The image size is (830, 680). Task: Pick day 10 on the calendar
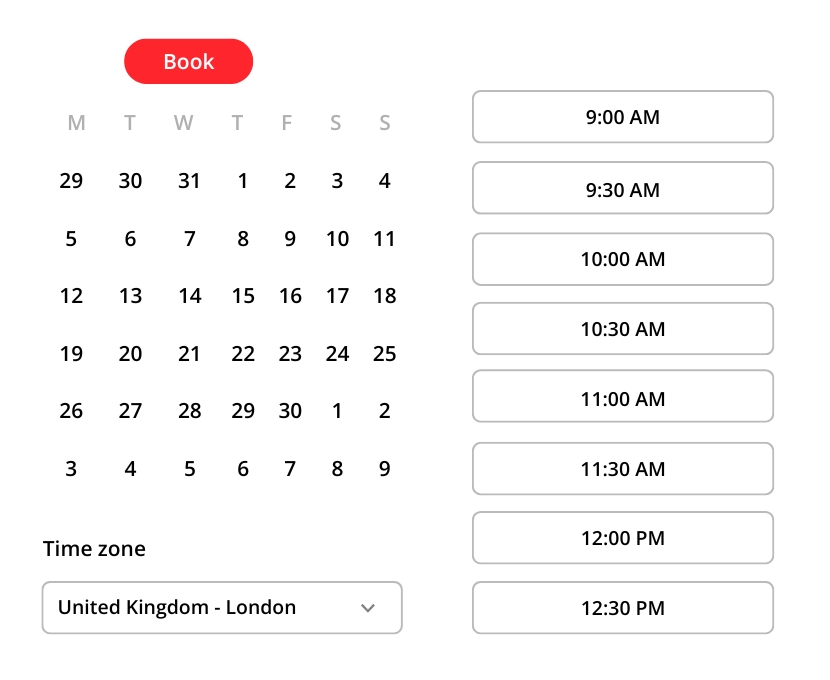(338, 239)
